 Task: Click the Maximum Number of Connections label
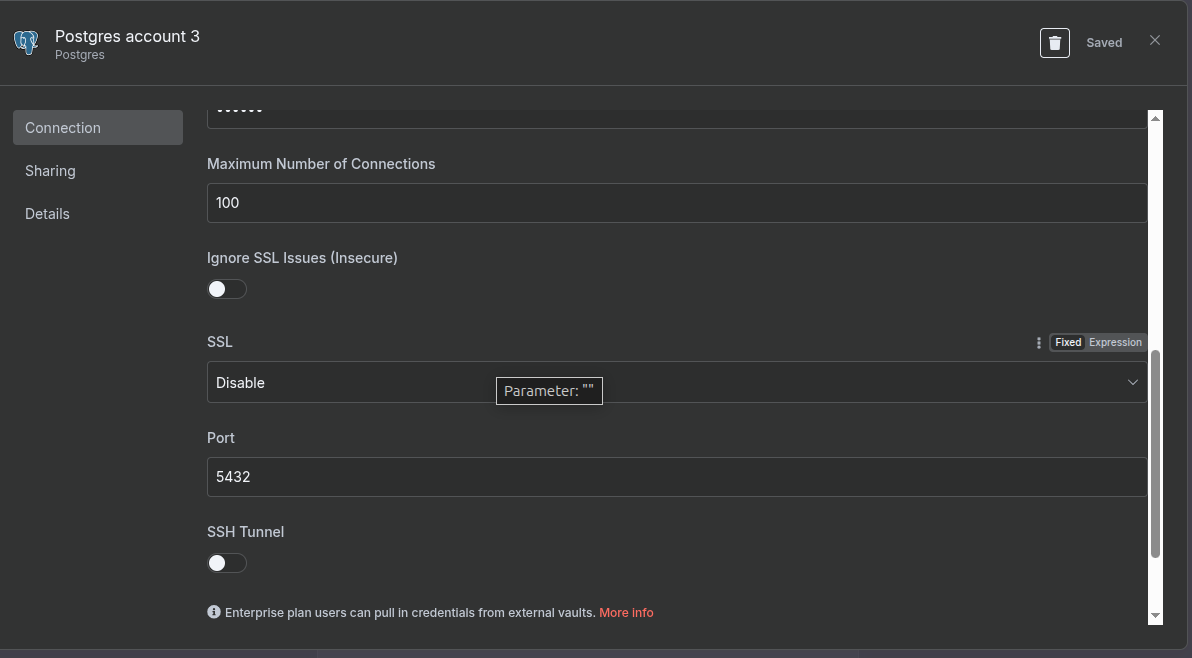[321, 164]
